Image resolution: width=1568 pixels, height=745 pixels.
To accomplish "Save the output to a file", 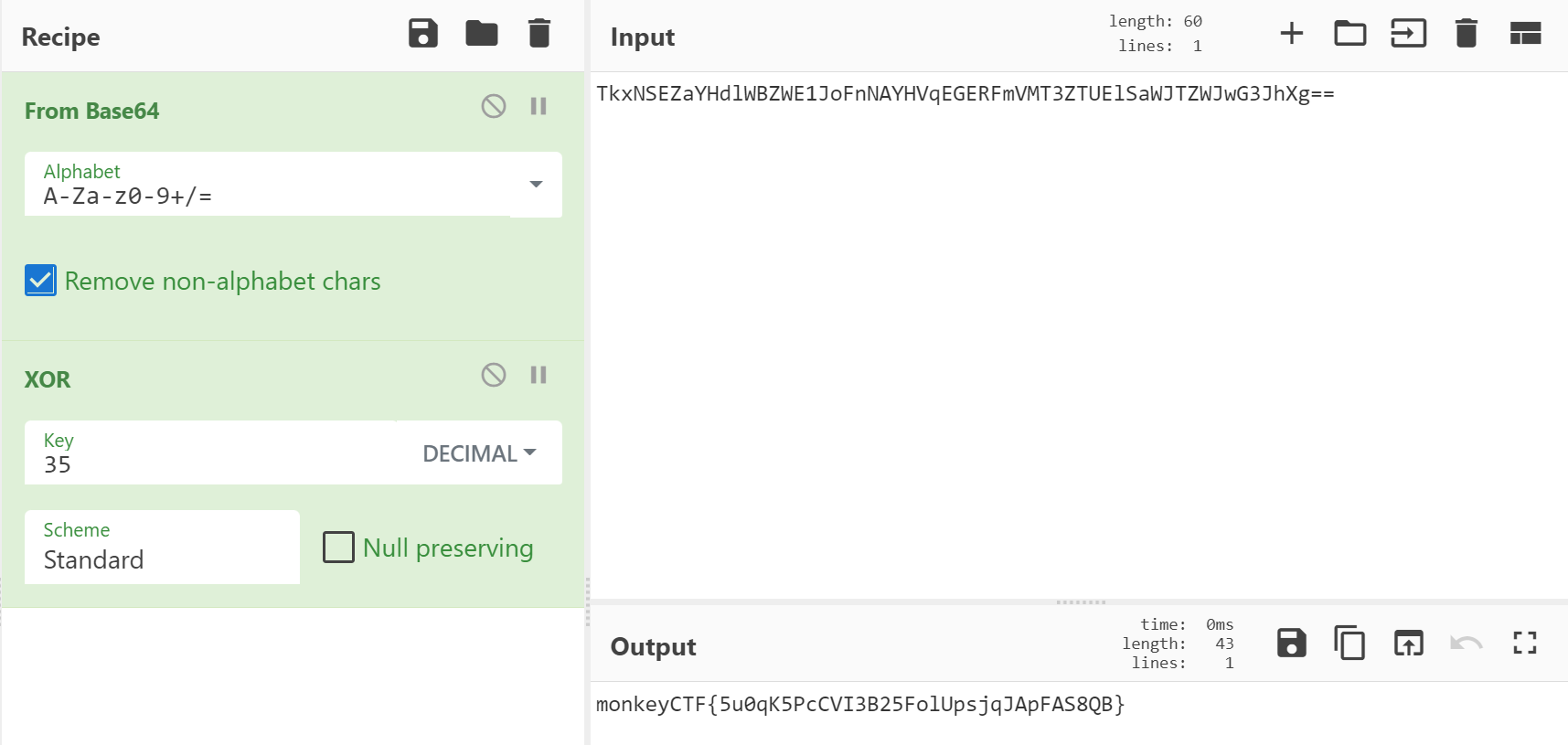I will (1291, 644).
